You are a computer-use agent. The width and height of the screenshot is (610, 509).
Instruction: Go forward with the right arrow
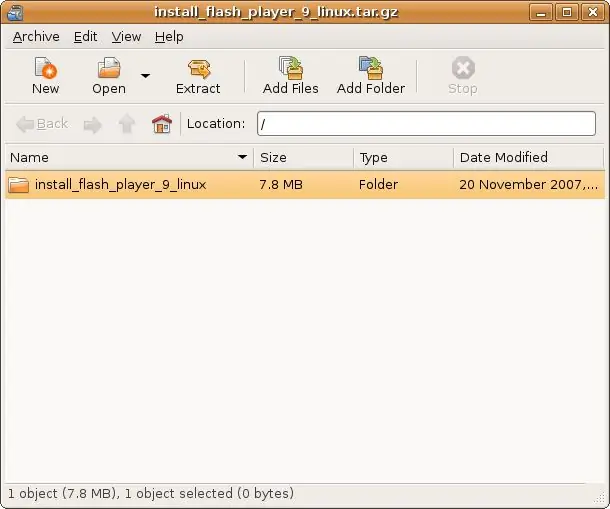[93, 125]
